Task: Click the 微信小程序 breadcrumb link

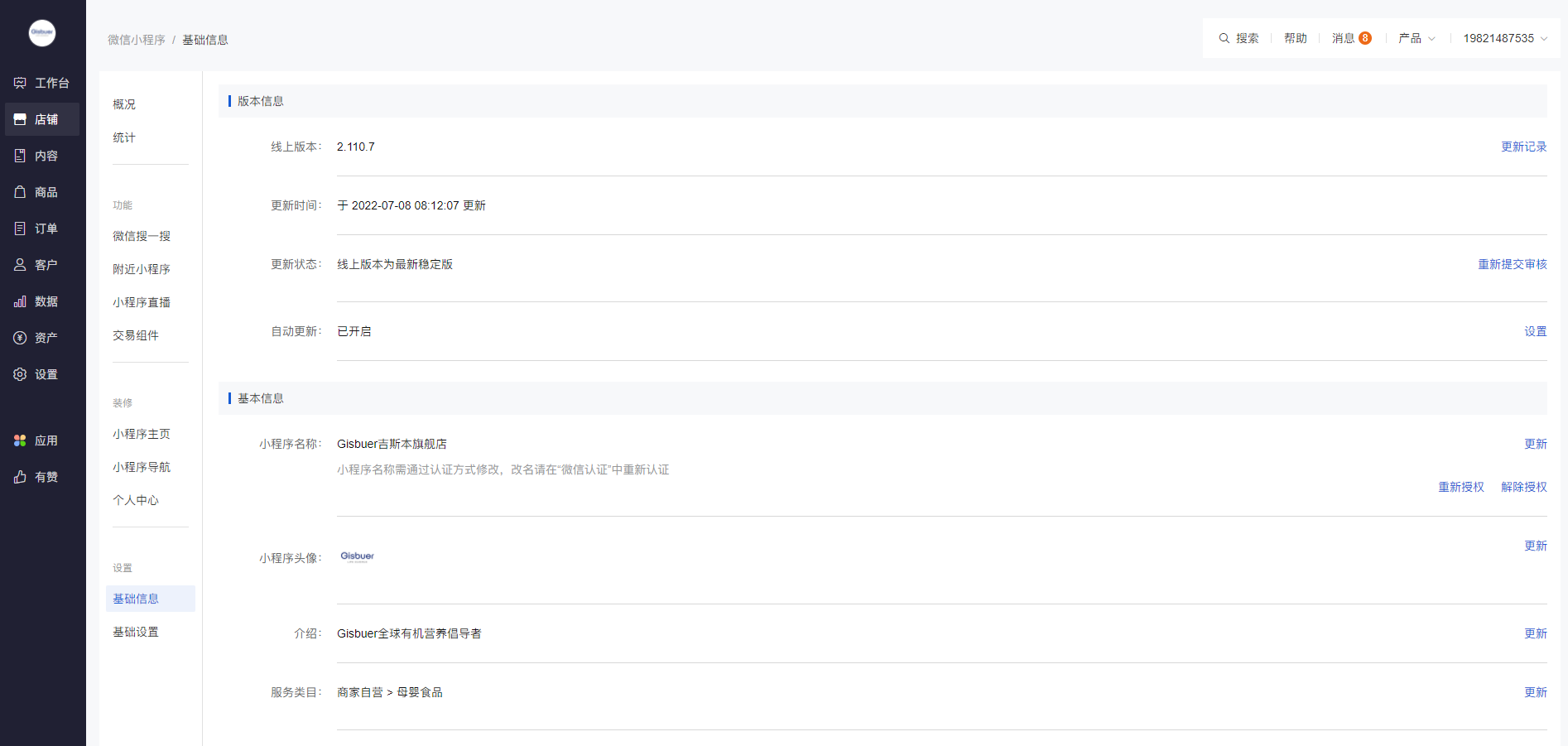Action: pos(137,40)
